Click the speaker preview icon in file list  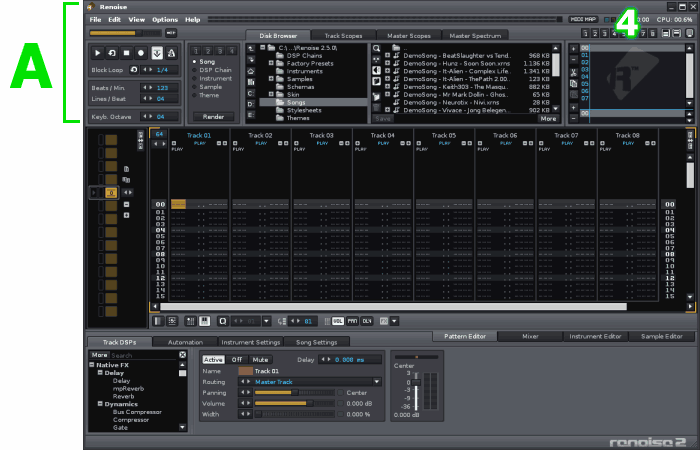[376, 71]
